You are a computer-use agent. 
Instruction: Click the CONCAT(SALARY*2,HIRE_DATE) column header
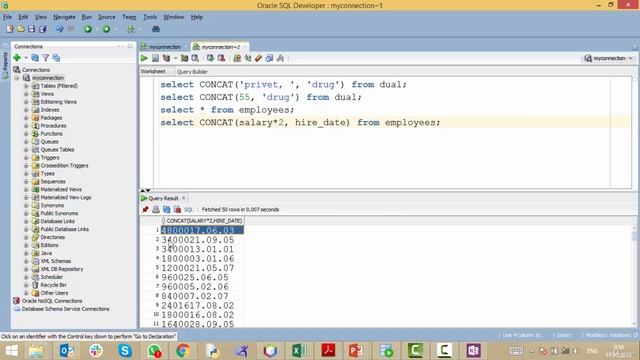(202, 221)
